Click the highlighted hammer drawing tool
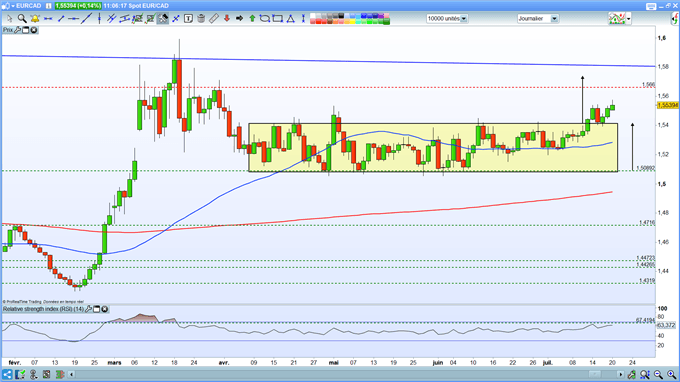The height and width of the screenshot is (382, 680). click(x=163, y=19)
